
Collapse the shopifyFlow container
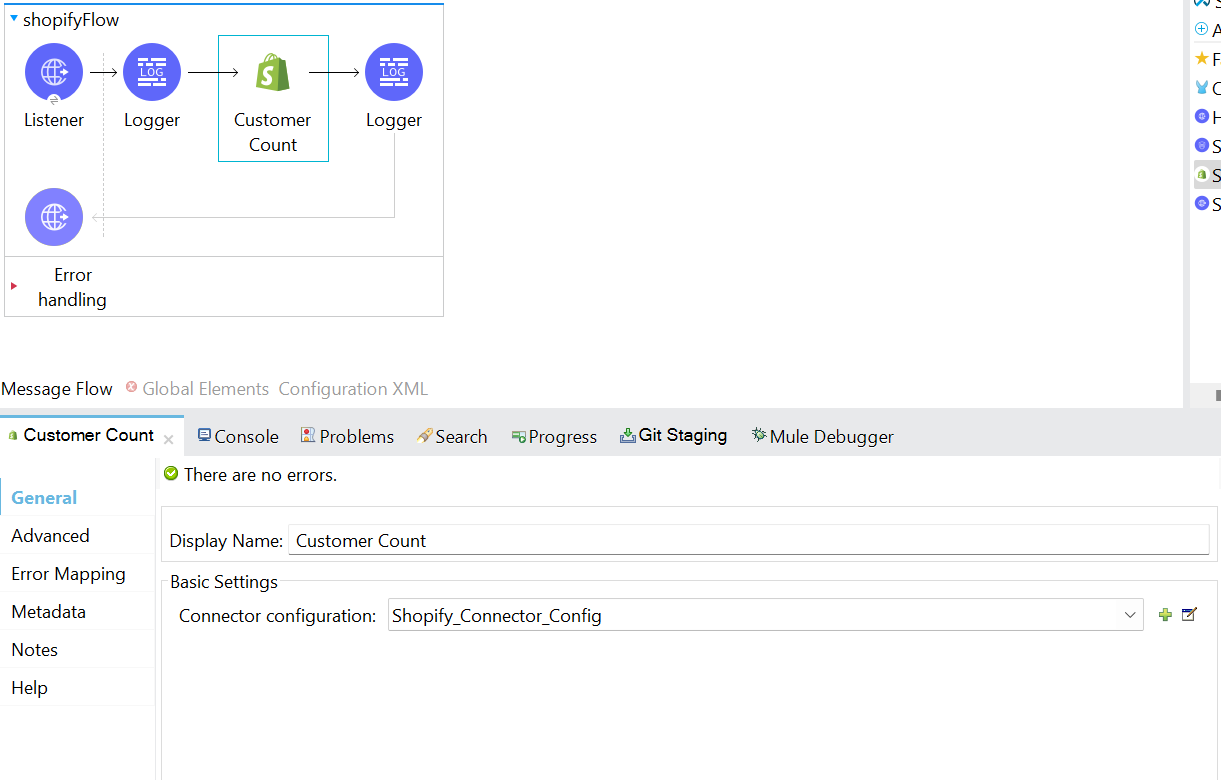(14, 19)
